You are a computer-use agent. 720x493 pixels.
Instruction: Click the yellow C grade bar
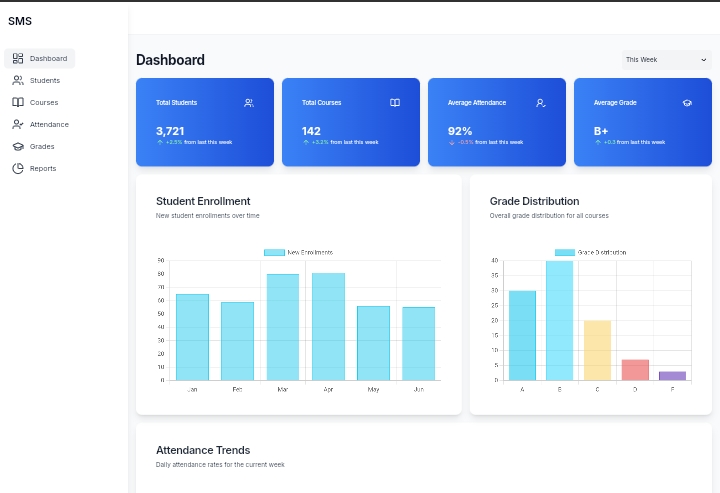tap(597, 350)
